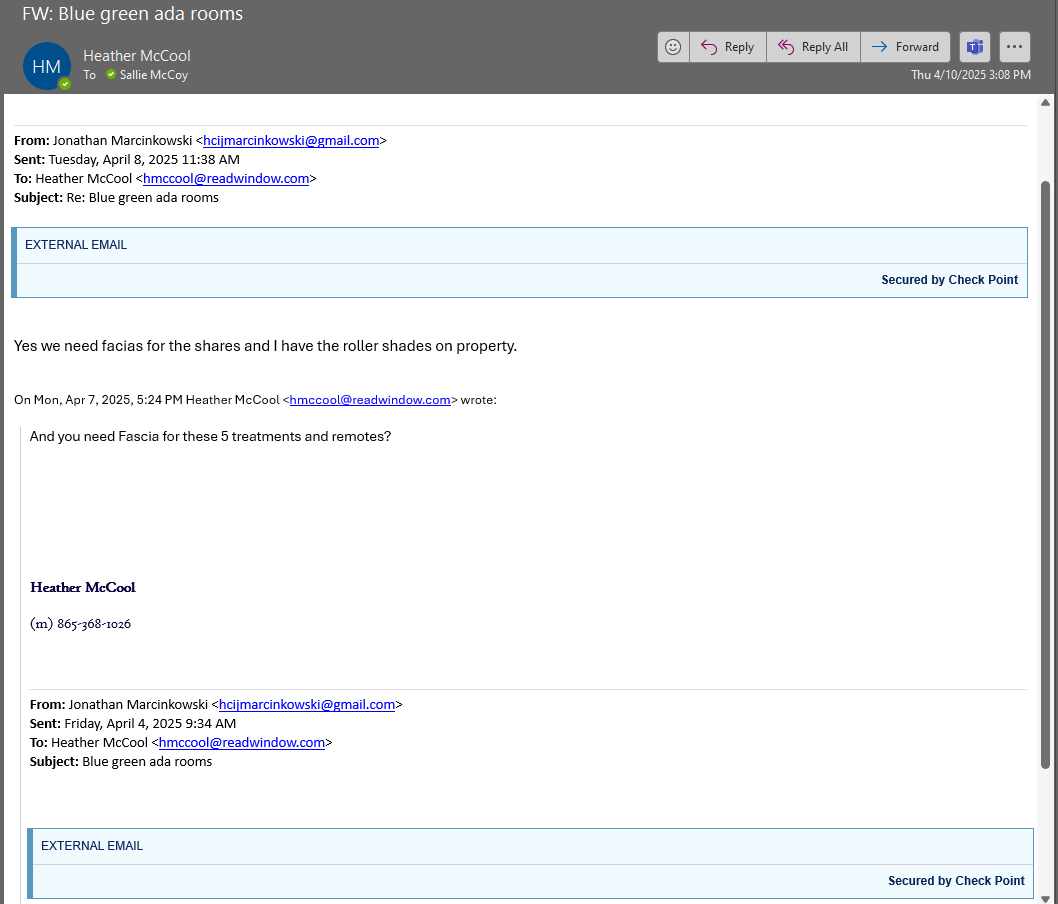Click sender name Heather McCool in header
This screenshot has height=904, width=1058.
click(137, 56)
